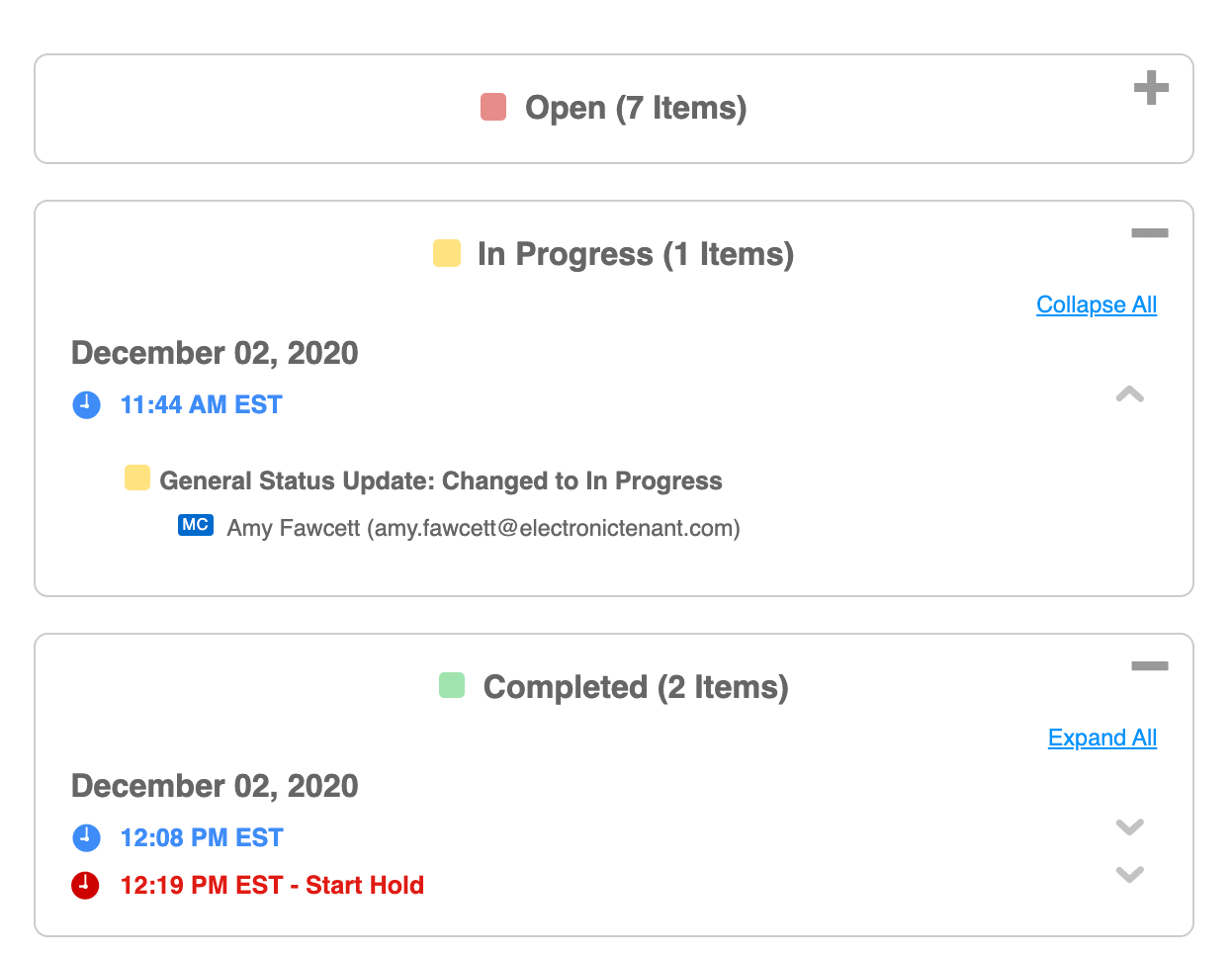Image resolution: width=1232 pixels, height=955 pixels.
Task: Click the green Completed status swatch
Action: pos(452,685)
